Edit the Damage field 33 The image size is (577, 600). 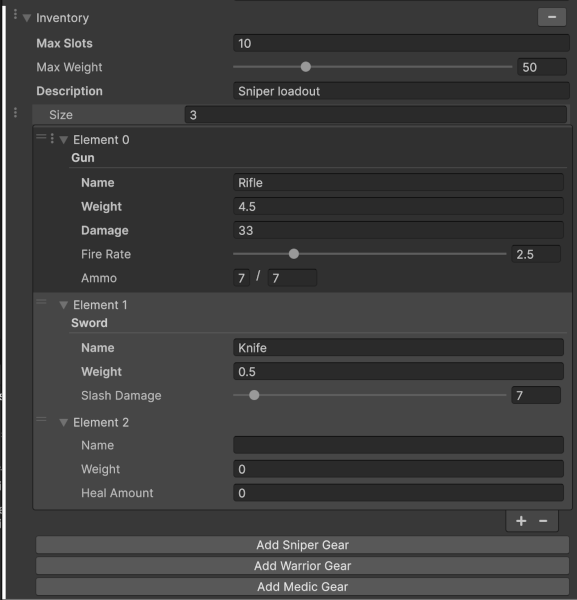[x=398, y=230]
